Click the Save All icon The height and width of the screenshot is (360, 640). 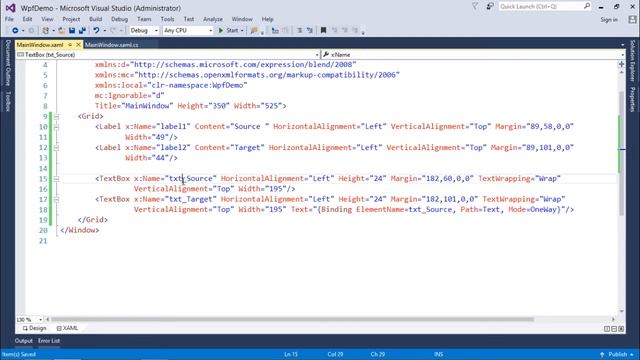coord(82,31)
